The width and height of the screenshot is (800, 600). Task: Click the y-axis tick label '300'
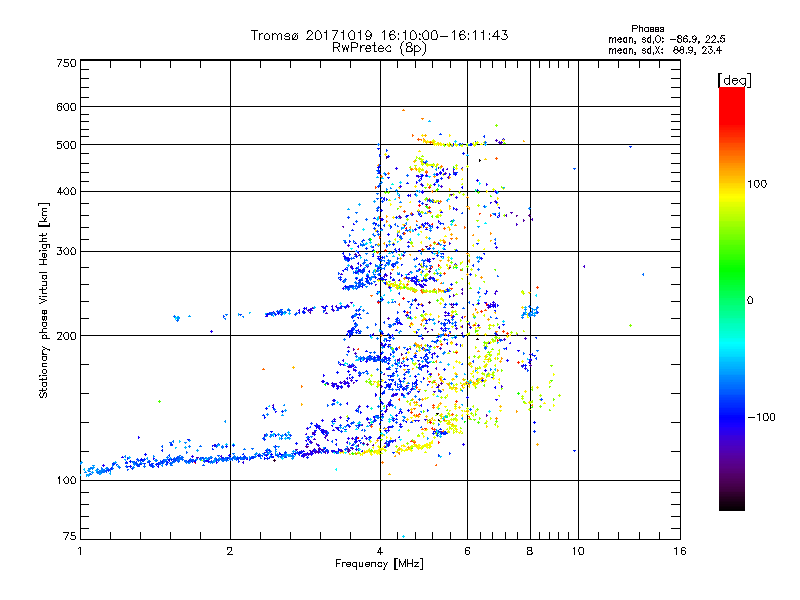coord(66,252)
